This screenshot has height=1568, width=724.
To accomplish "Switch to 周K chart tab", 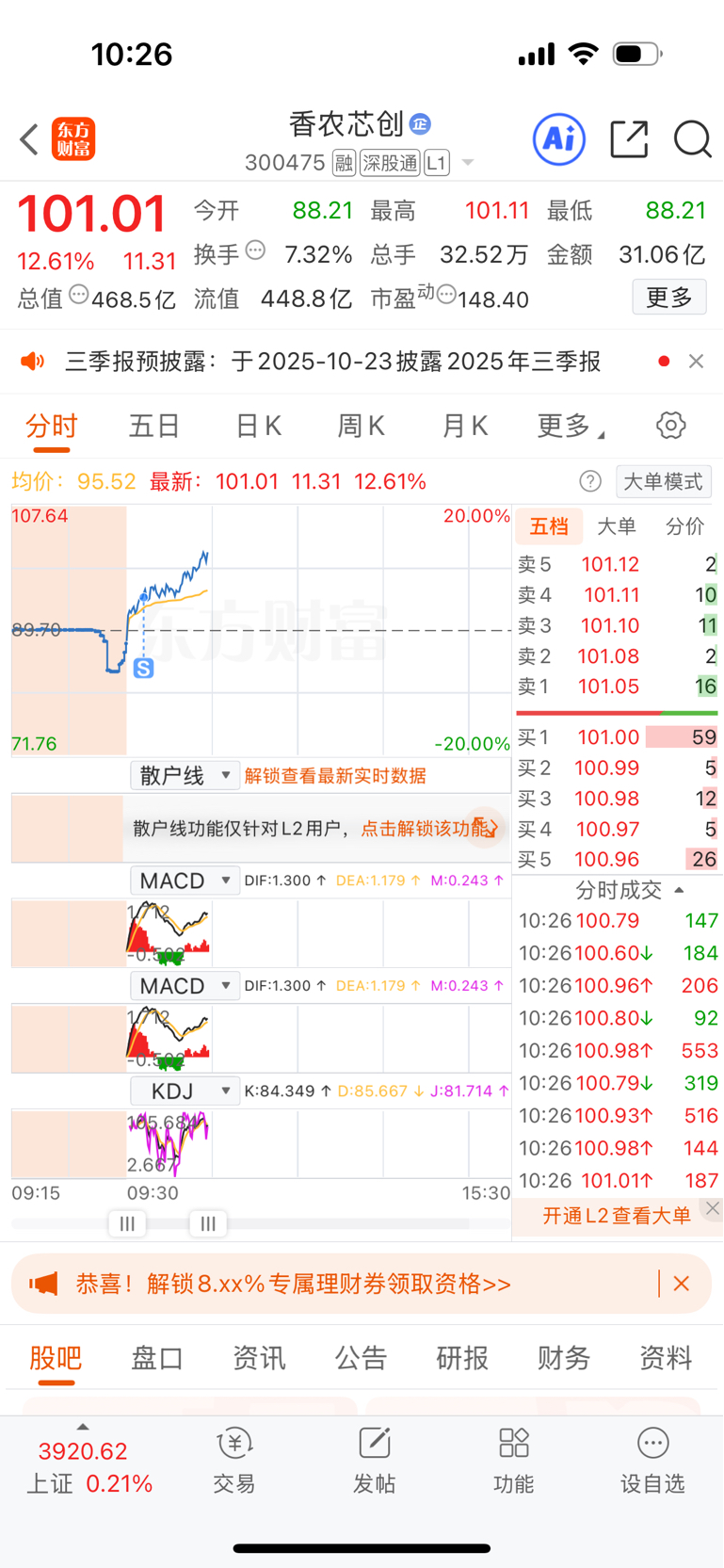I will click(x=362, y=427).
